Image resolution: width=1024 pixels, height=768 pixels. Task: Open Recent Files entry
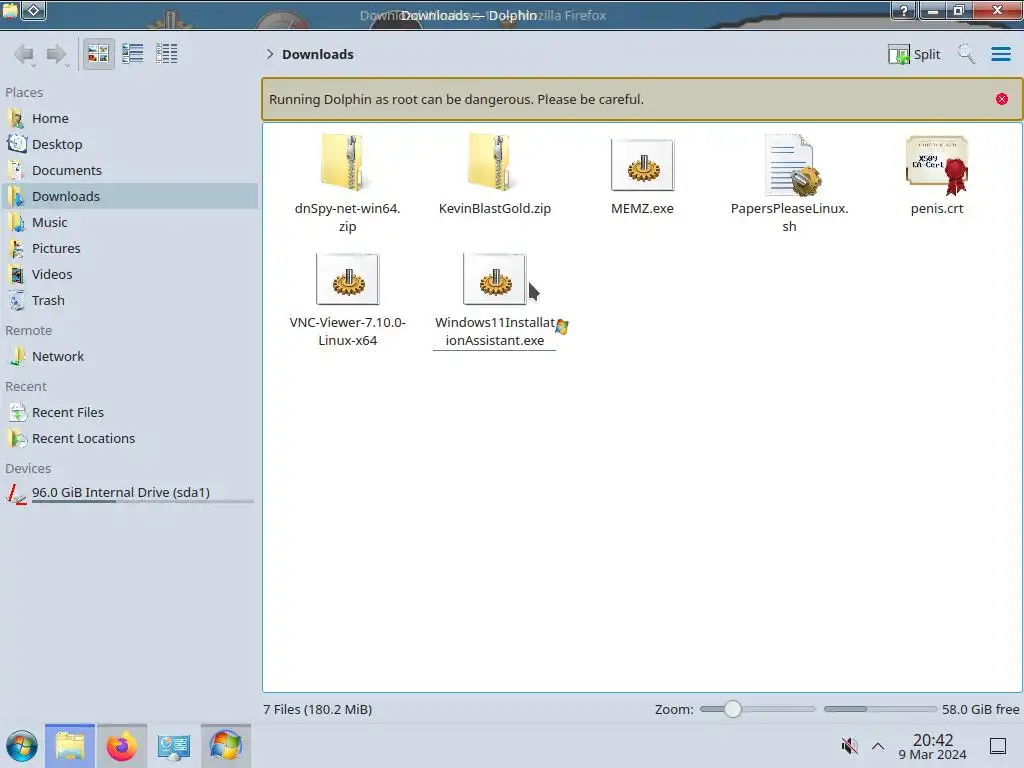click(129, 413)
